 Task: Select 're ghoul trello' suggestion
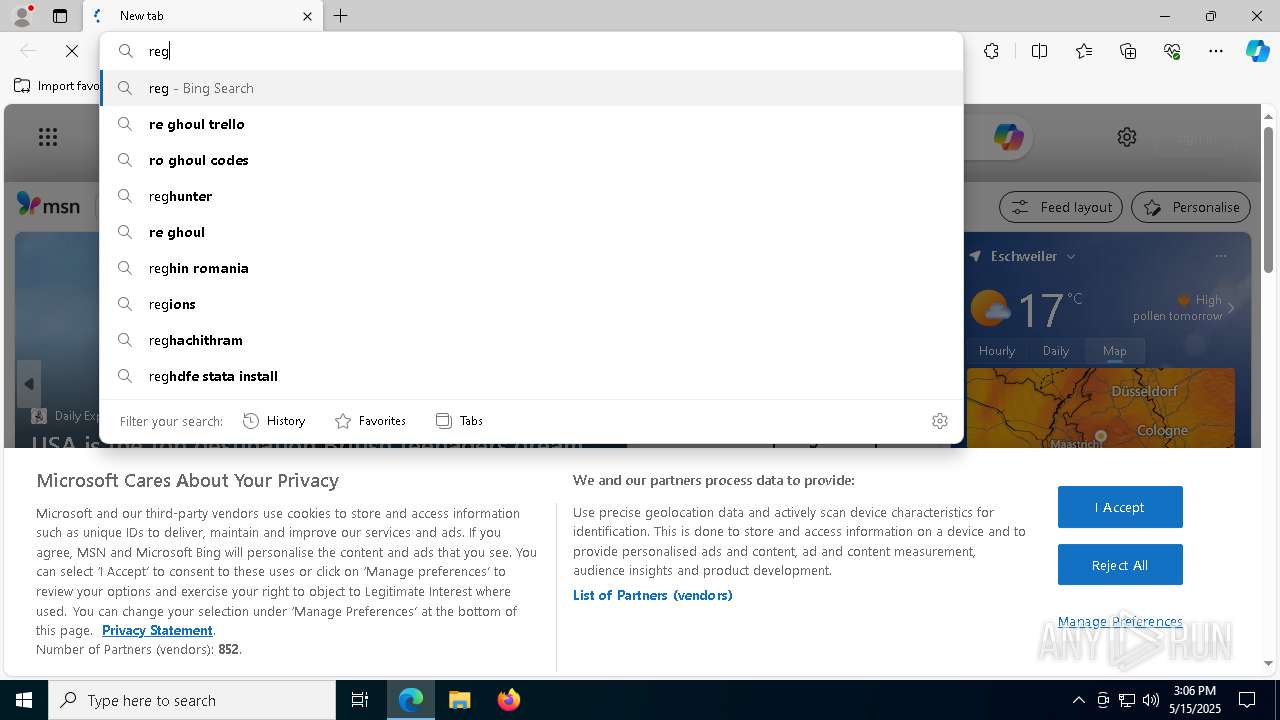point(531,124)
